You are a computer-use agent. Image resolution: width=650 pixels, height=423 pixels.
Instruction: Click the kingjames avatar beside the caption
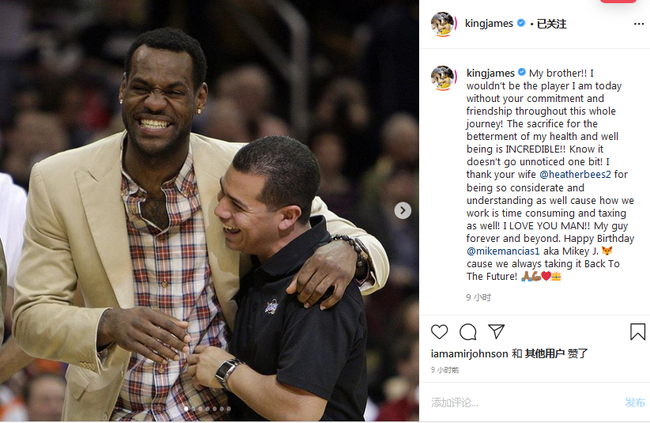[443, 78]
